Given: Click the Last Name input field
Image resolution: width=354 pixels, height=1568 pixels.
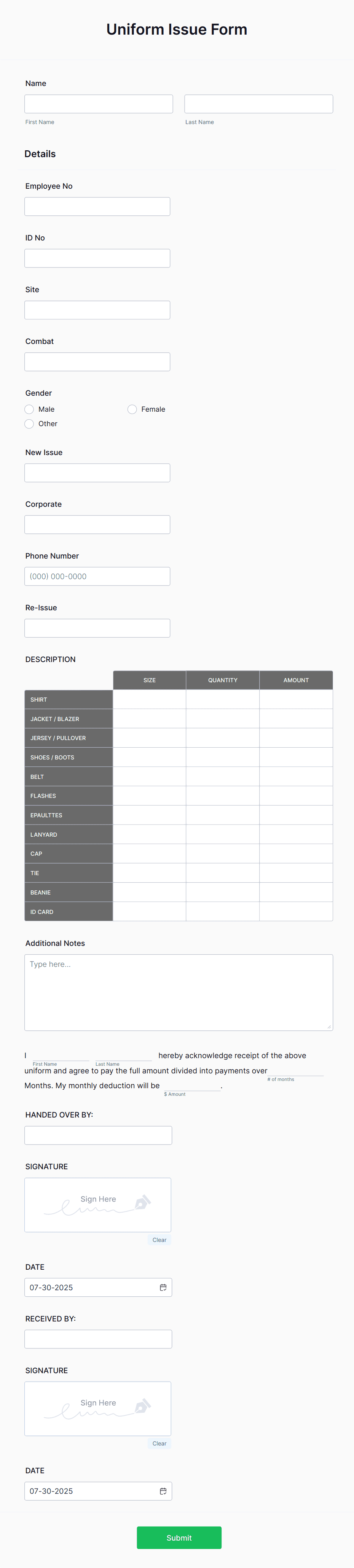Looking at the screenshot, I should pyautogui.click(x=258, y=103).
